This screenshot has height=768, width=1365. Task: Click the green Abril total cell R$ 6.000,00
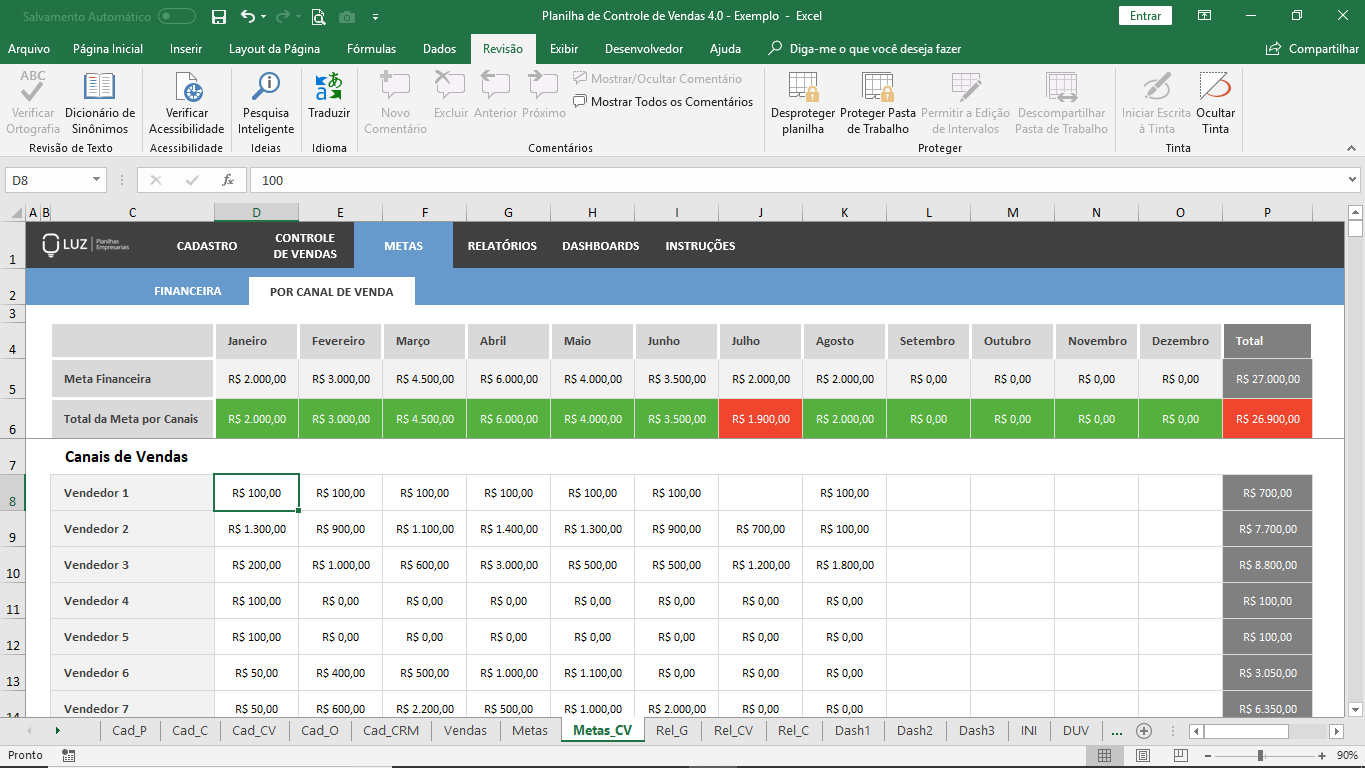pyautogui.click(x=508, y=419)
